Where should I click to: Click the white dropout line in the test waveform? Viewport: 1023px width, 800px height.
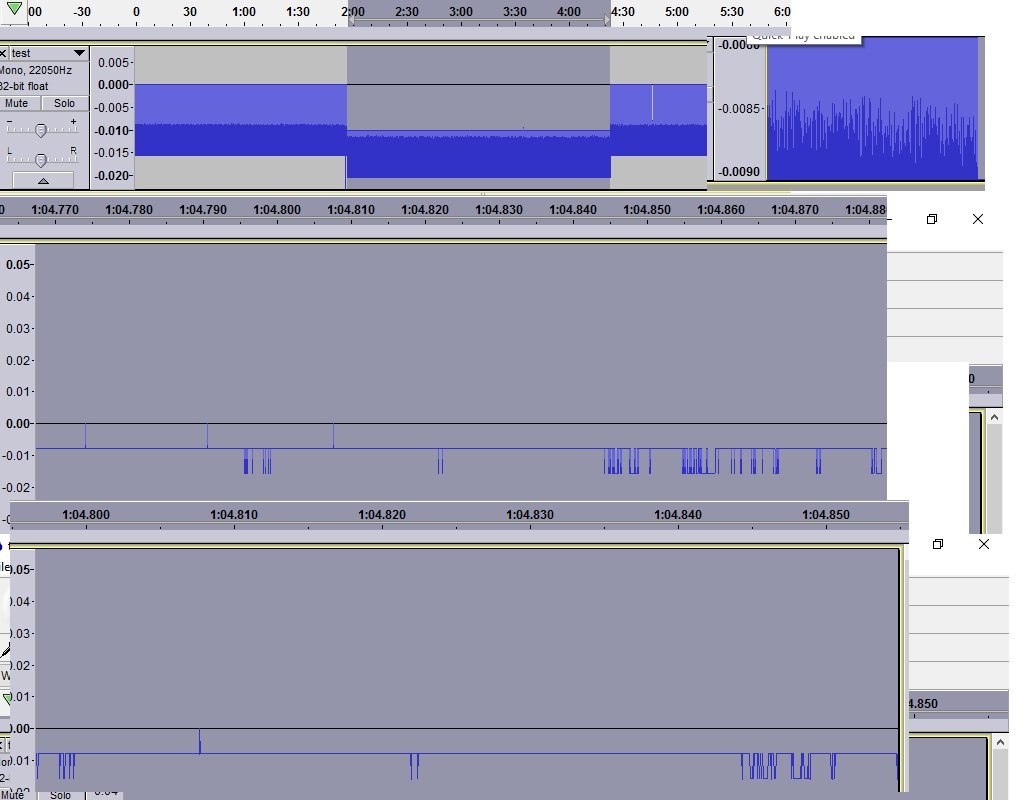(652, 103)
